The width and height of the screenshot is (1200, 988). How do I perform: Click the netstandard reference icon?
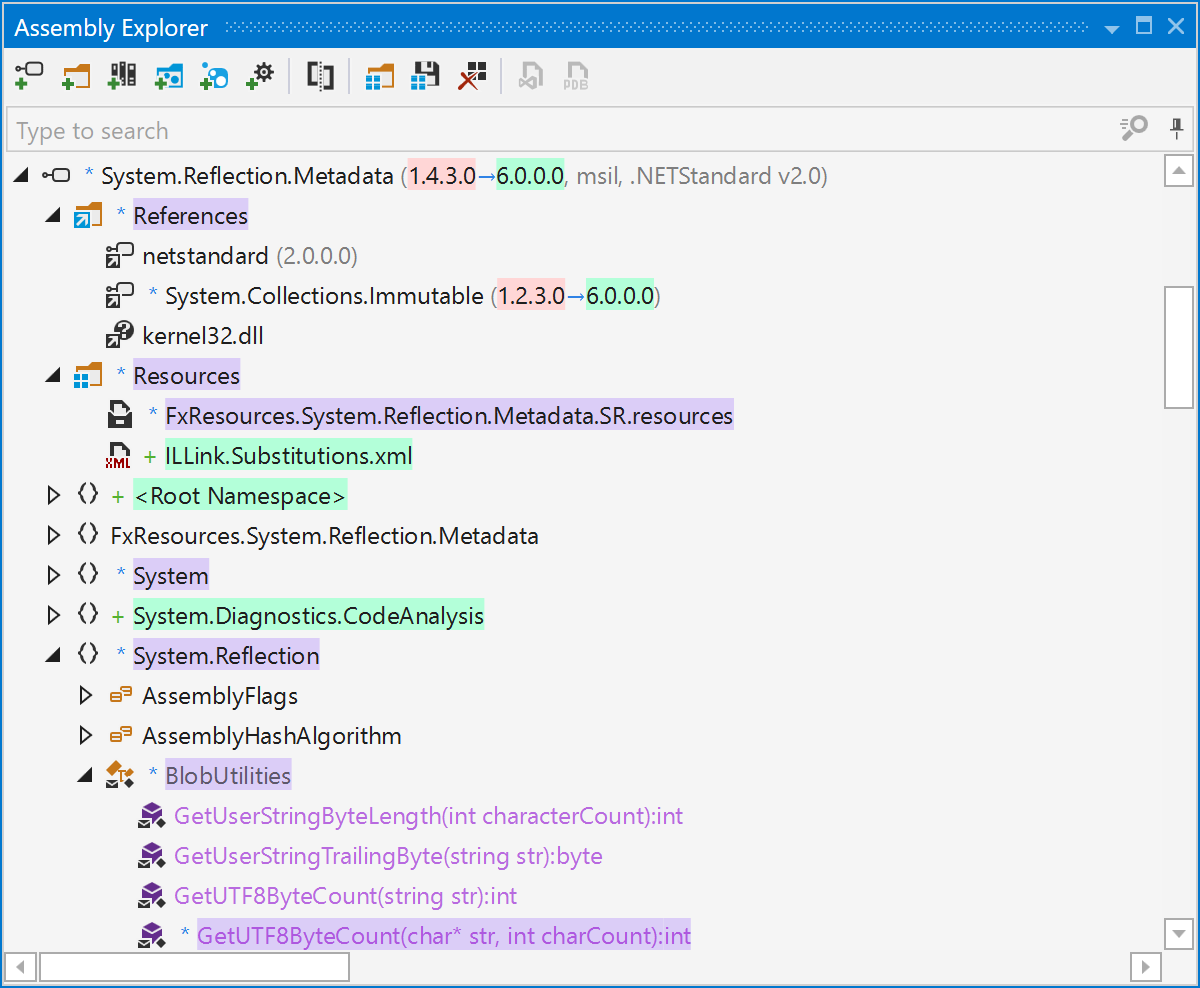[119, 256]
